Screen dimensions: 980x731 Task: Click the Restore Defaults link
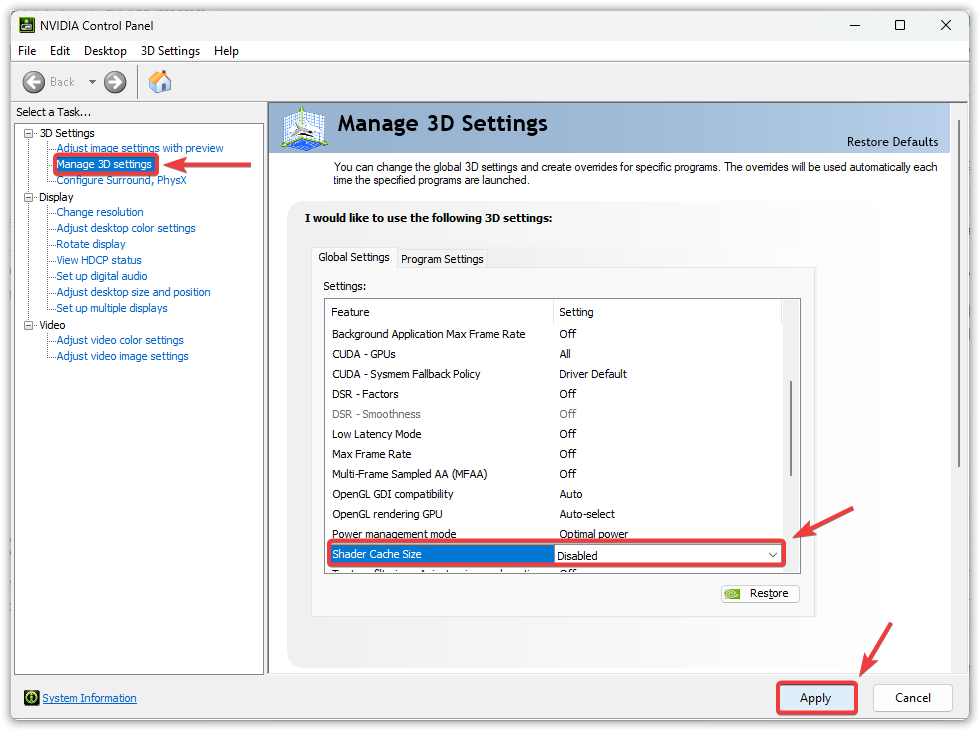coord(892,142)
